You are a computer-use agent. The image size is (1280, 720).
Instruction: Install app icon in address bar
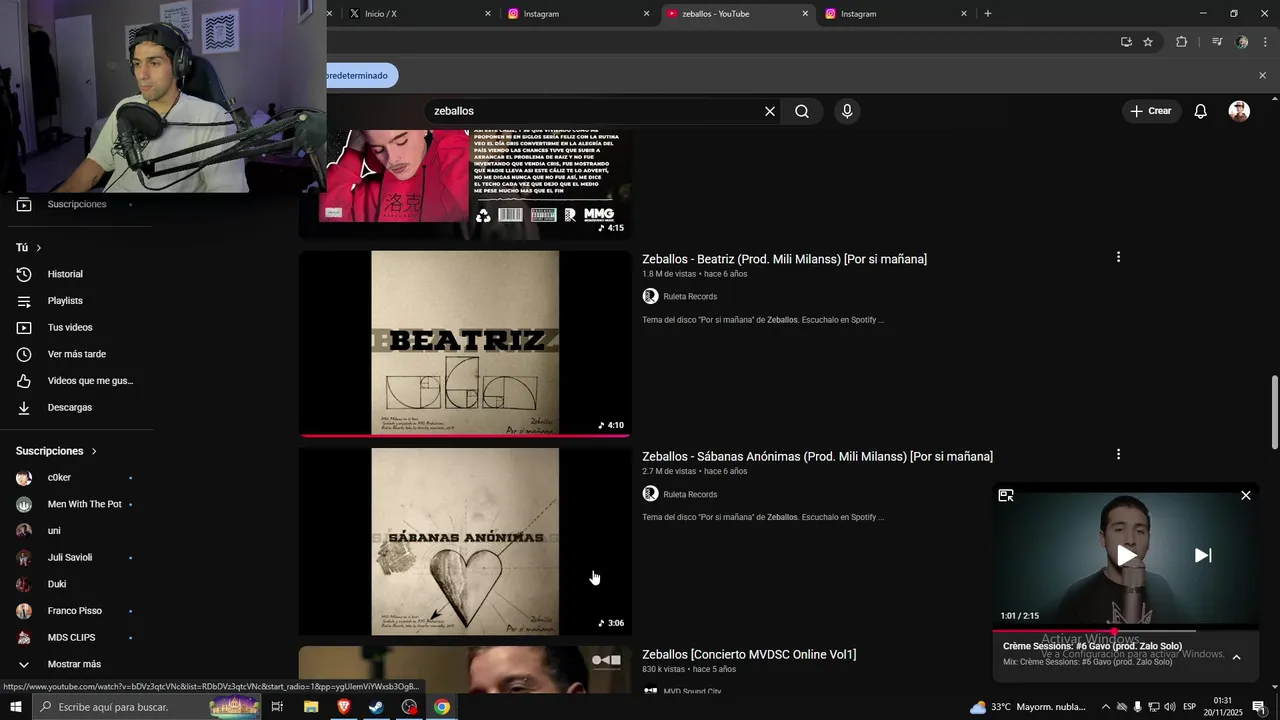coord(1126,42)
